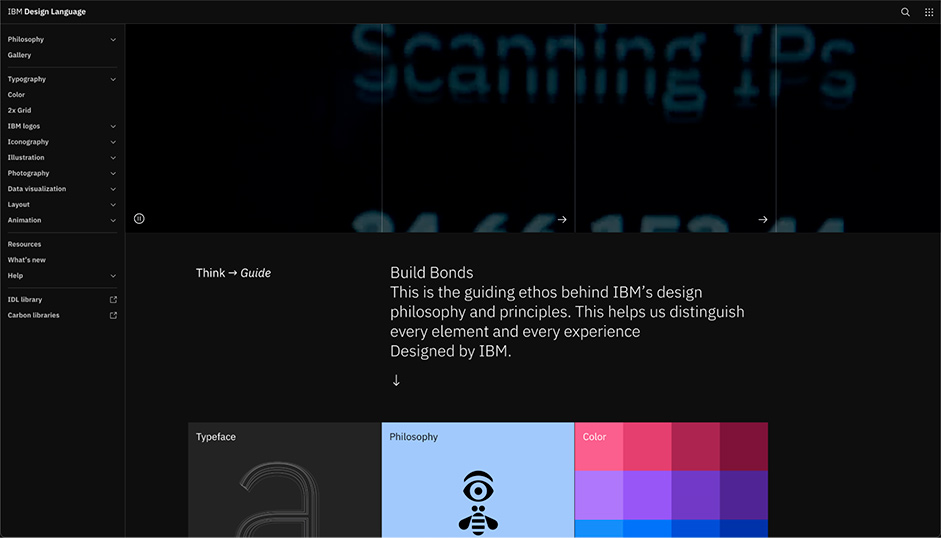
Task: Select Help label in sidebar
Action: (x=15, y=276)
